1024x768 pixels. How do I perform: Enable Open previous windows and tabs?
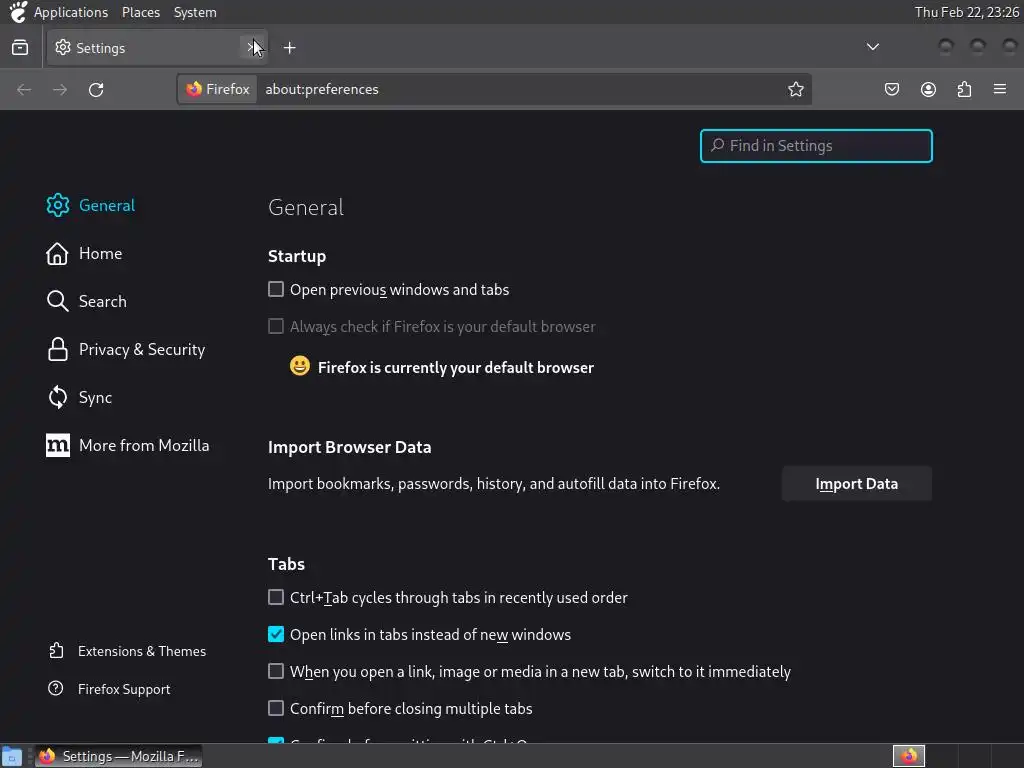pyautogui.click(x=276, y=290)
